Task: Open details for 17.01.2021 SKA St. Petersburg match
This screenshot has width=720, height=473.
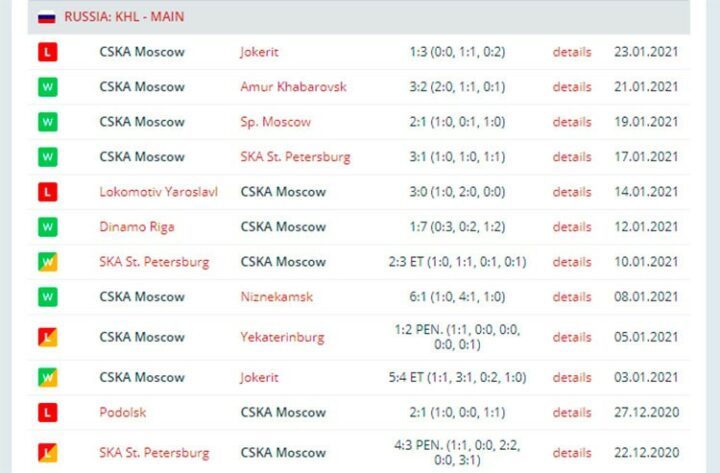Action: (572, 157)
